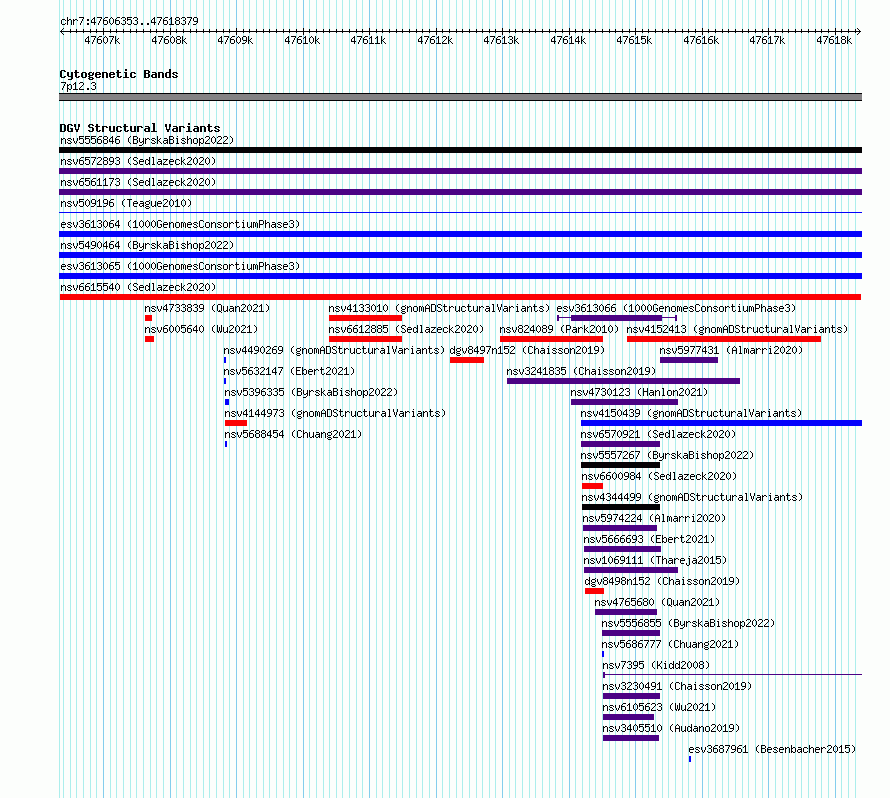Select nsv4730123 (Hanlon2021) label

[x=639, y=392]
